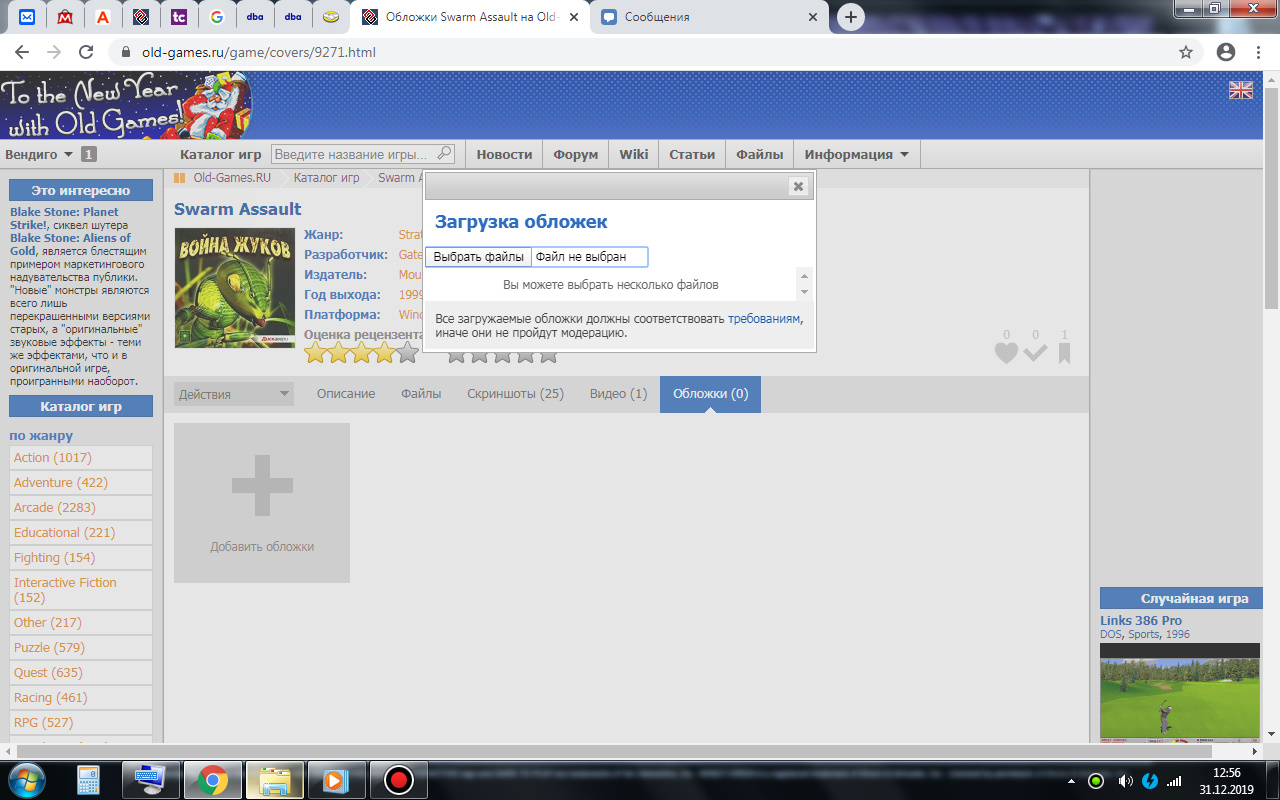Switch to the Скриншоты (25) tab
The height and width of the screenshot is (800, 1280).
point(515,394)
